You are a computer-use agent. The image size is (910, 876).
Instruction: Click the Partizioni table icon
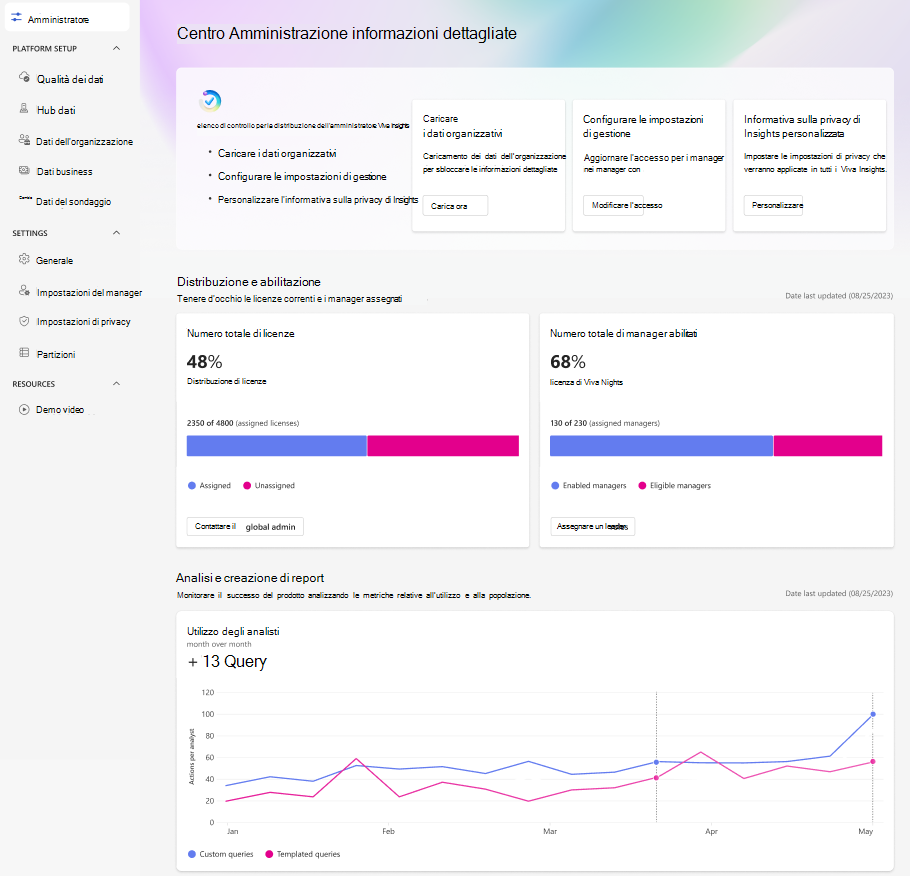[x=24, y=352]
